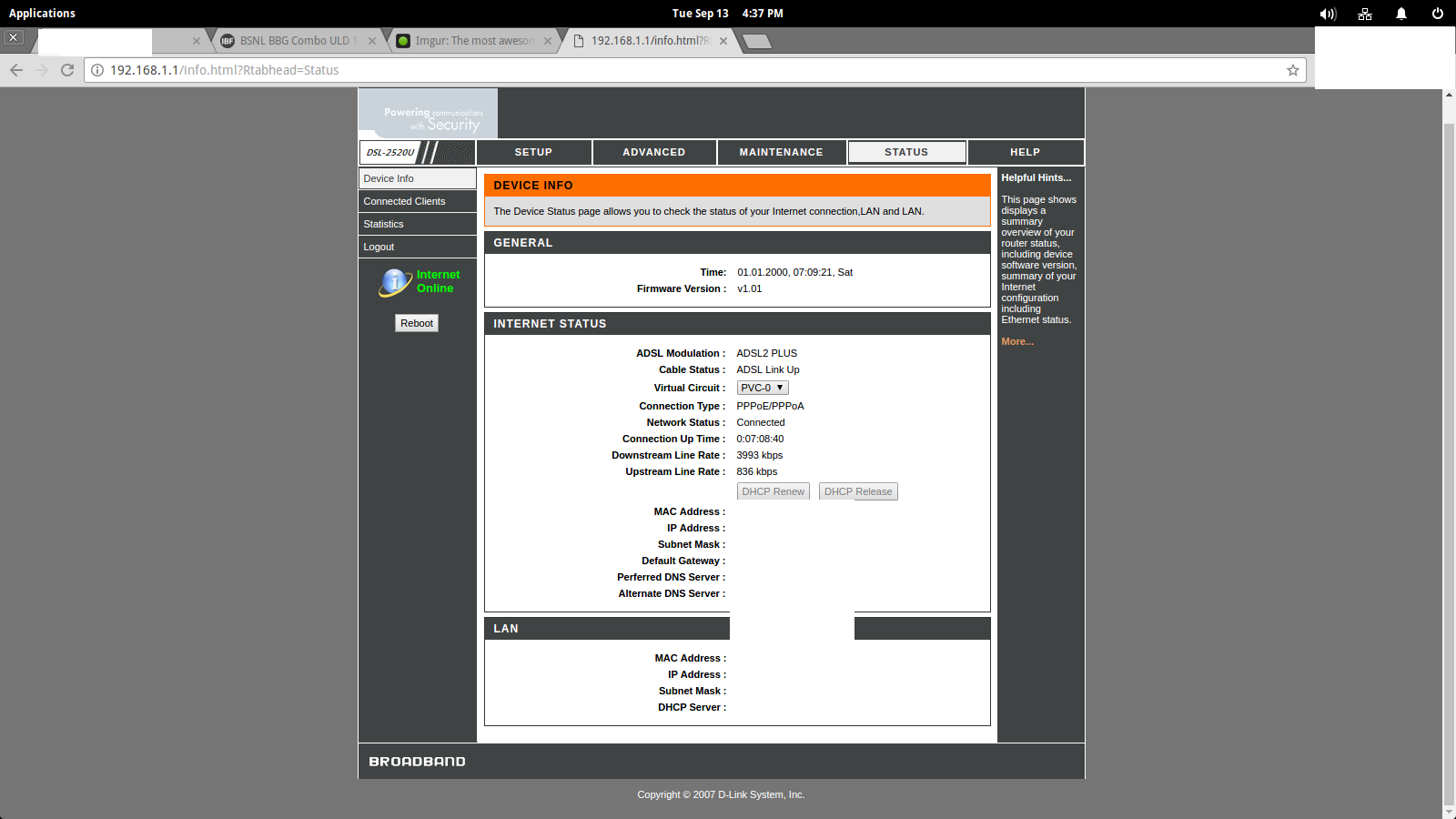1456x819 pixels.
Task: Switch to the SETUP tab
Action: pos(533,152)
